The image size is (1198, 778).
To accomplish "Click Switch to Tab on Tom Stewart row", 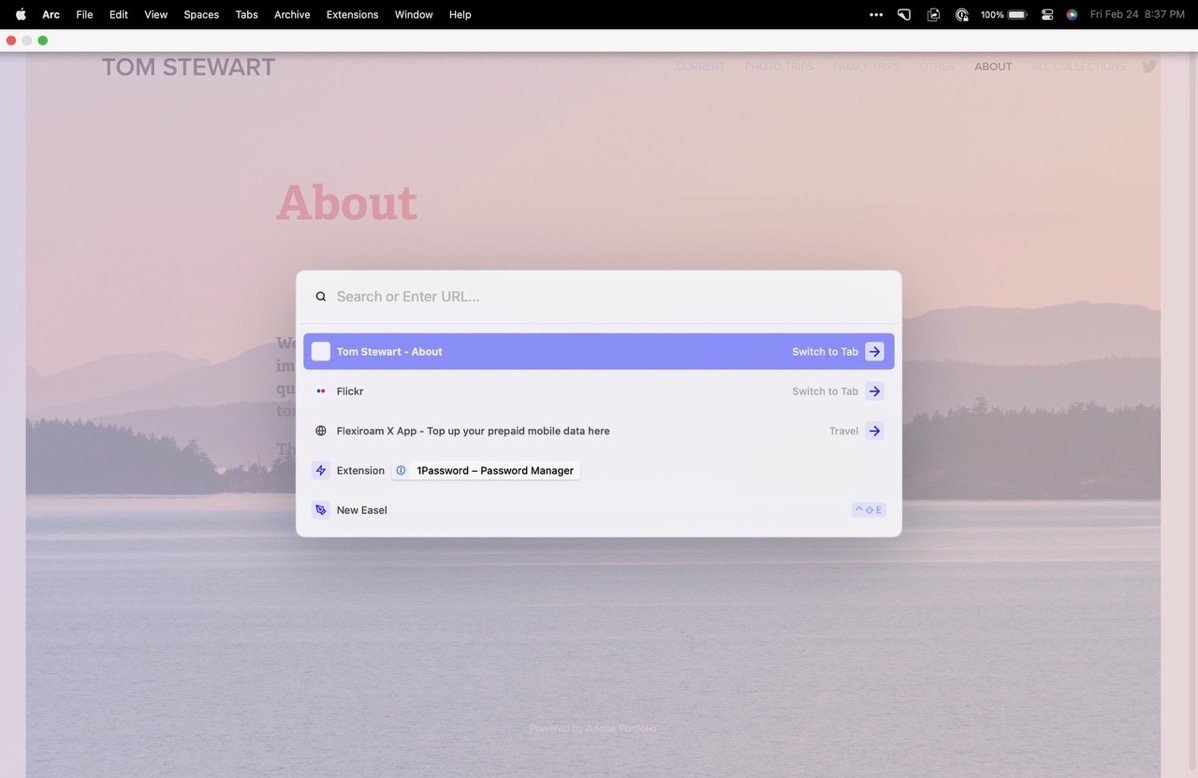I will [x=824, y=352].
